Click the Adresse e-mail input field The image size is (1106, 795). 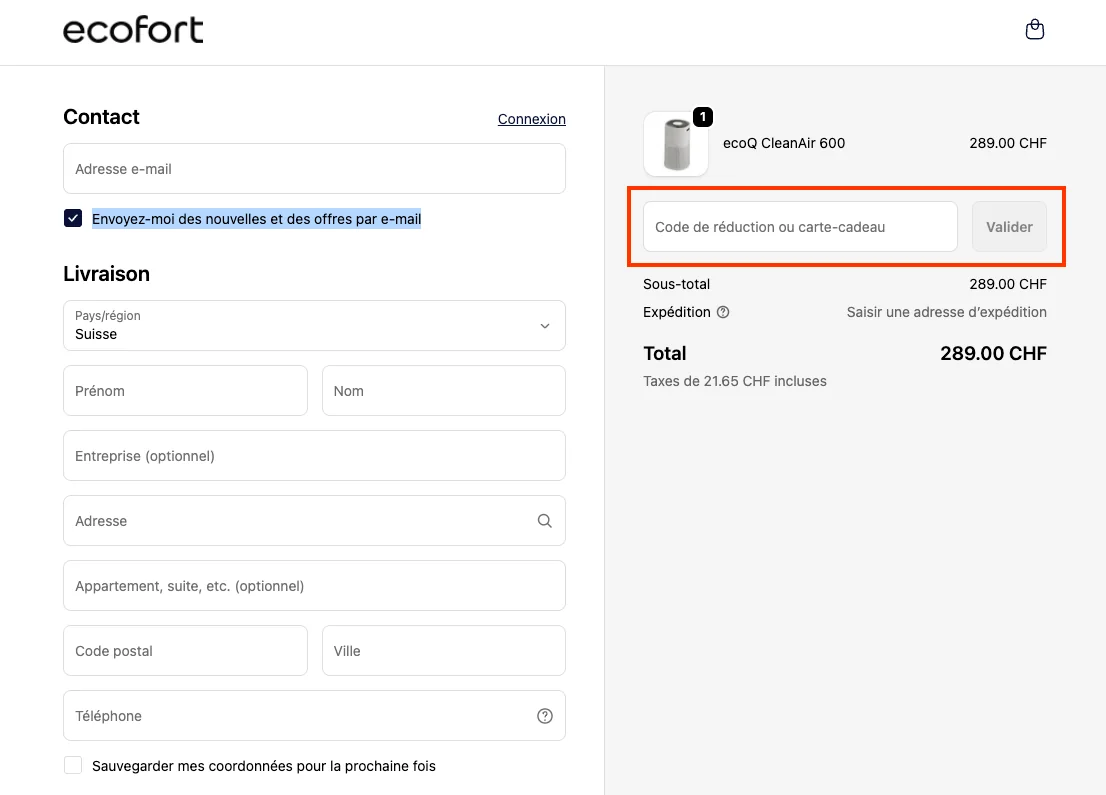pyautogui.click(x=314, y=168)
